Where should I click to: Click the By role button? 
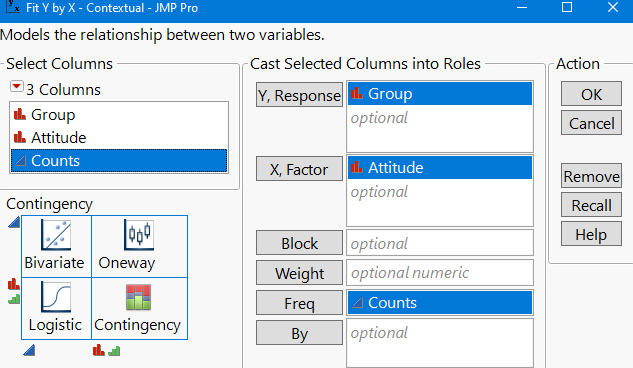tap(299, 333)
